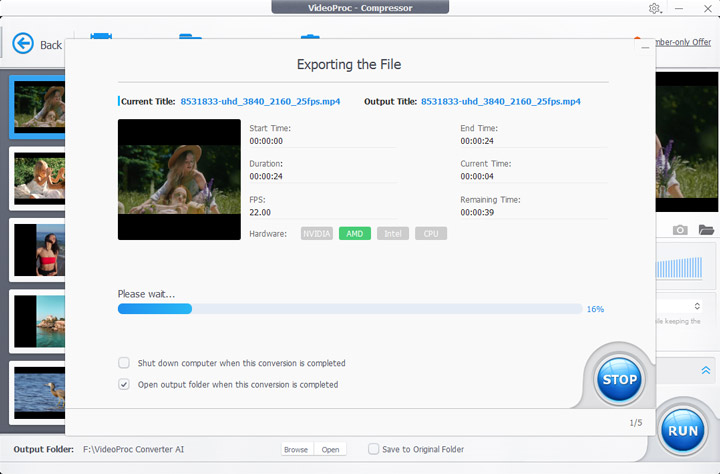The image size is (720, 474).
Task: Click Open next to Browse
Action: [330, 450]
